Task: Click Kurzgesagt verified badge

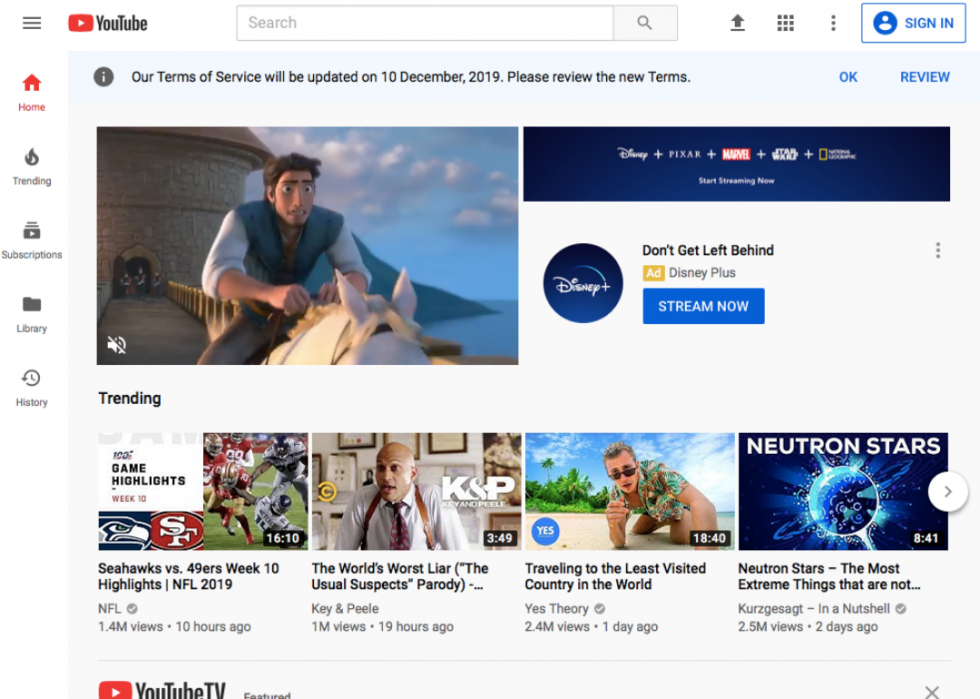Action: pyautogui.click(x=901, y=608)
